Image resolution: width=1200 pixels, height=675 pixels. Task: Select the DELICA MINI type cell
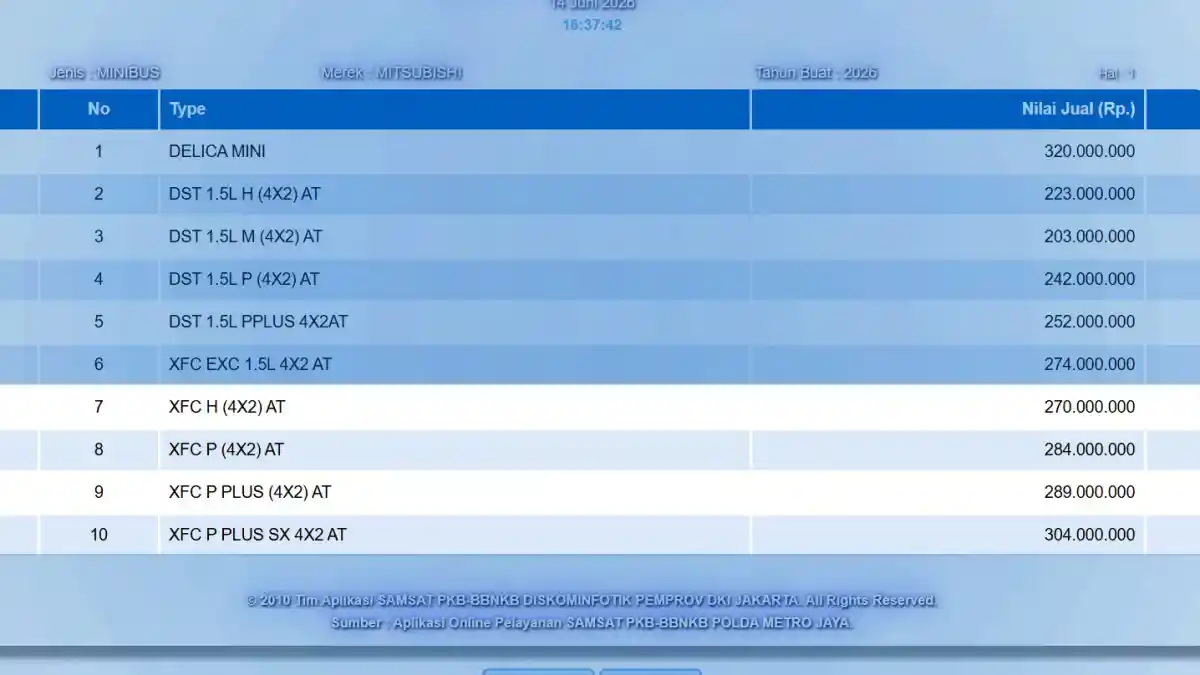point(455,152)
